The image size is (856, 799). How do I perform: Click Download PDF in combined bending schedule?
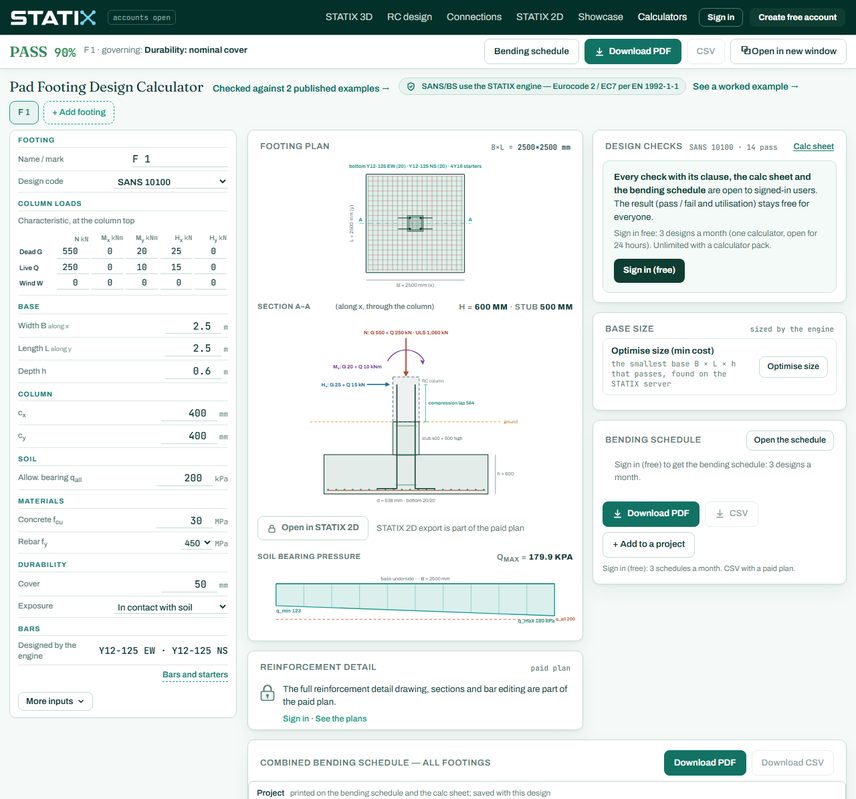coord(705,762)
